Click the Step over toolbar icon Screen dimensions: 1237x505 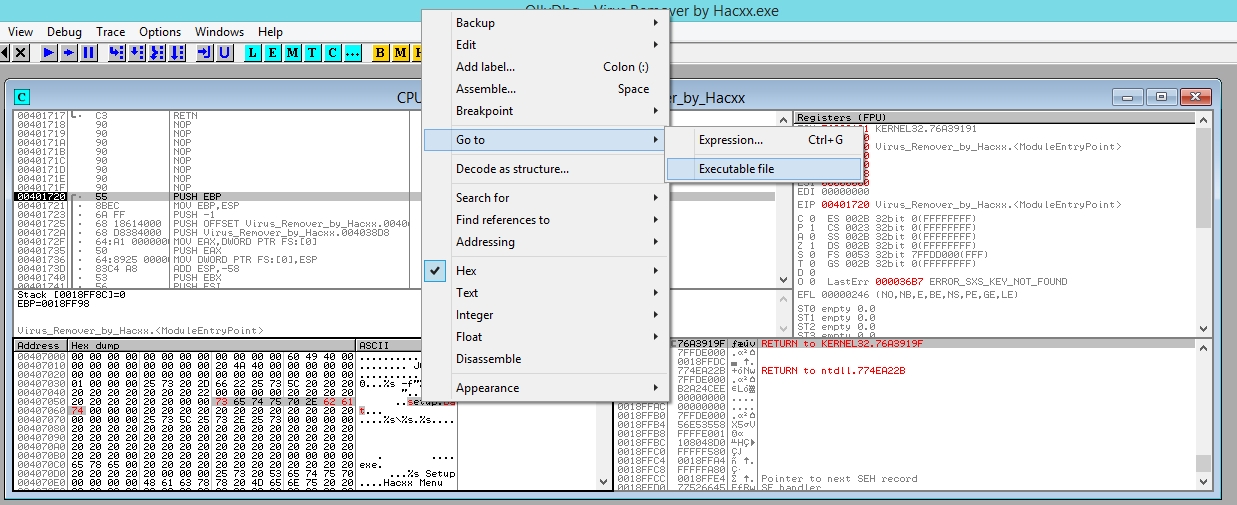(137, 52)
